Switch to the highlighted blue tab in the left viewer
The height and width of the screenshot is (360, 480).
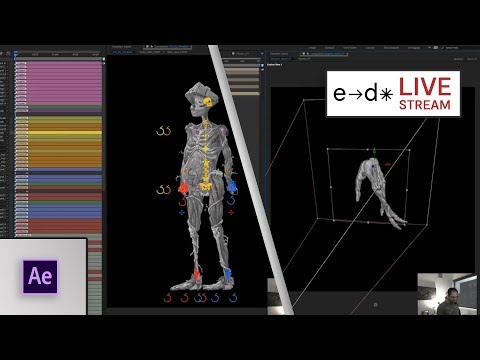point(123,52)
